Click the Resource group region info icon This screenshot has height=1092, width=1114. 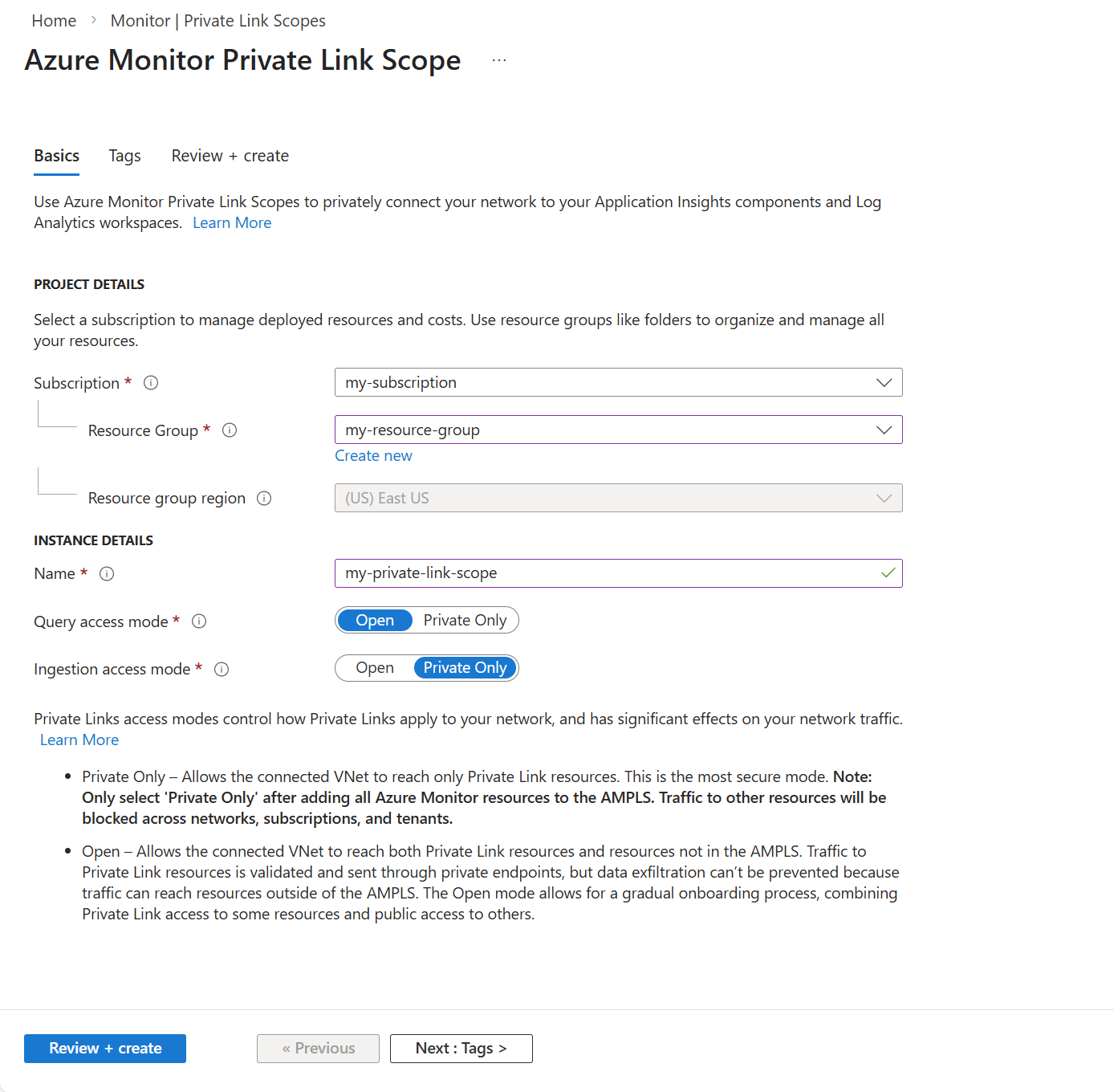pyautogui.click(x=264, y=499)
